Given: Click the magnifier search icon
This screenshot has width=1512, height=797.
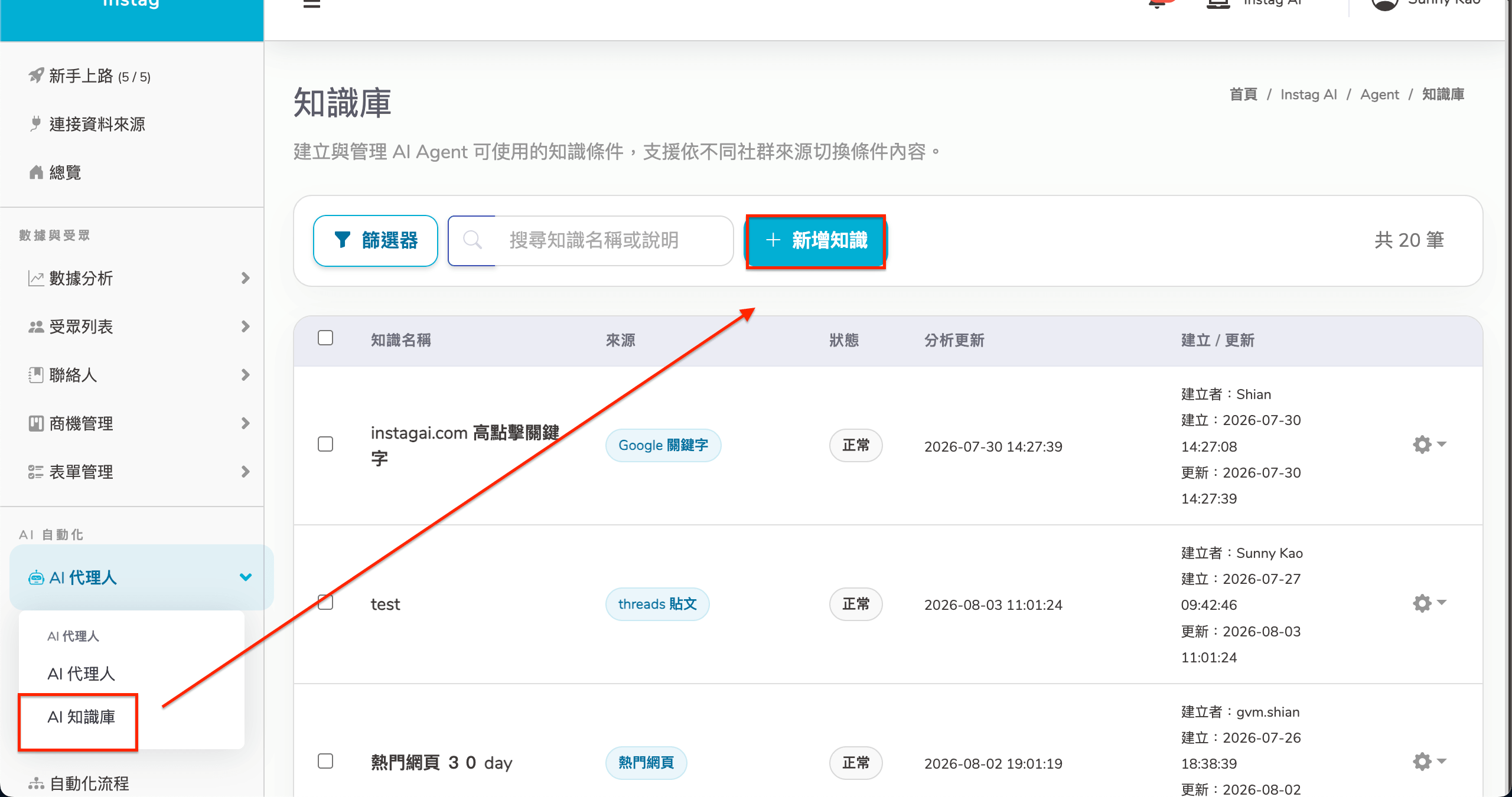Looking at the screenshot, I should 472,240.
